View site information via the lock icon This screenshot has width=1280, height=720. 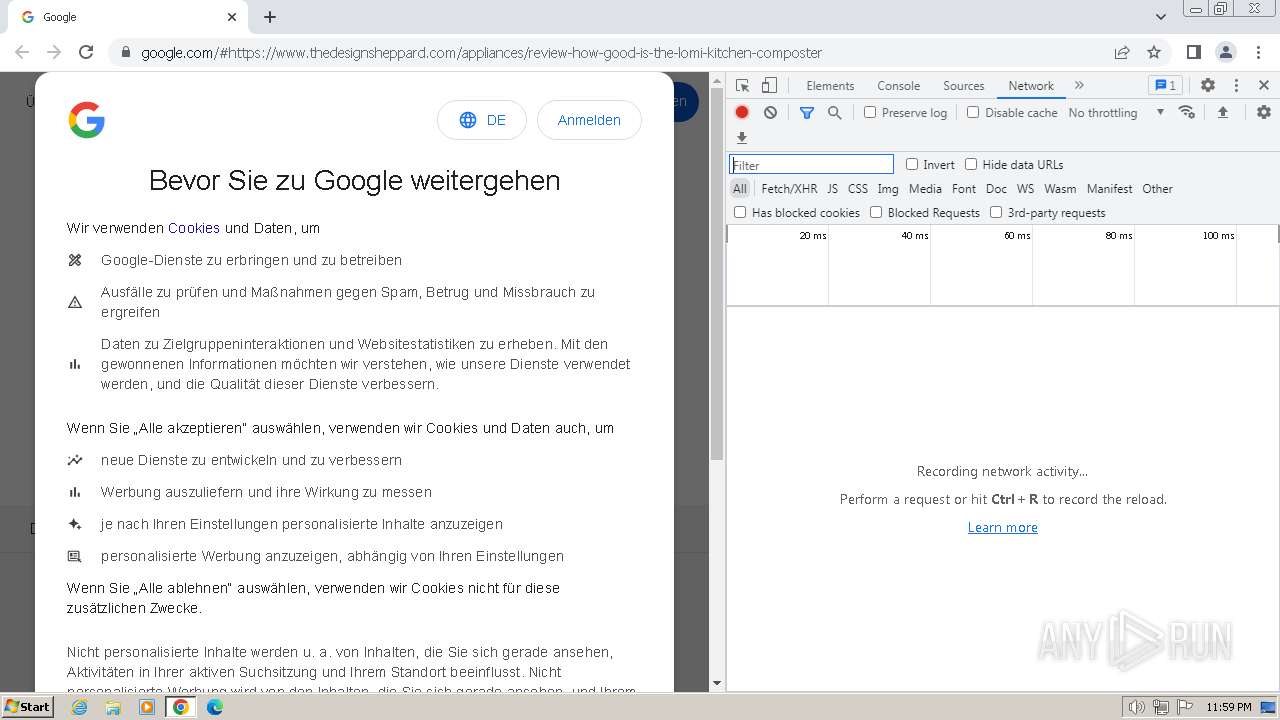(x=125, y=52)
